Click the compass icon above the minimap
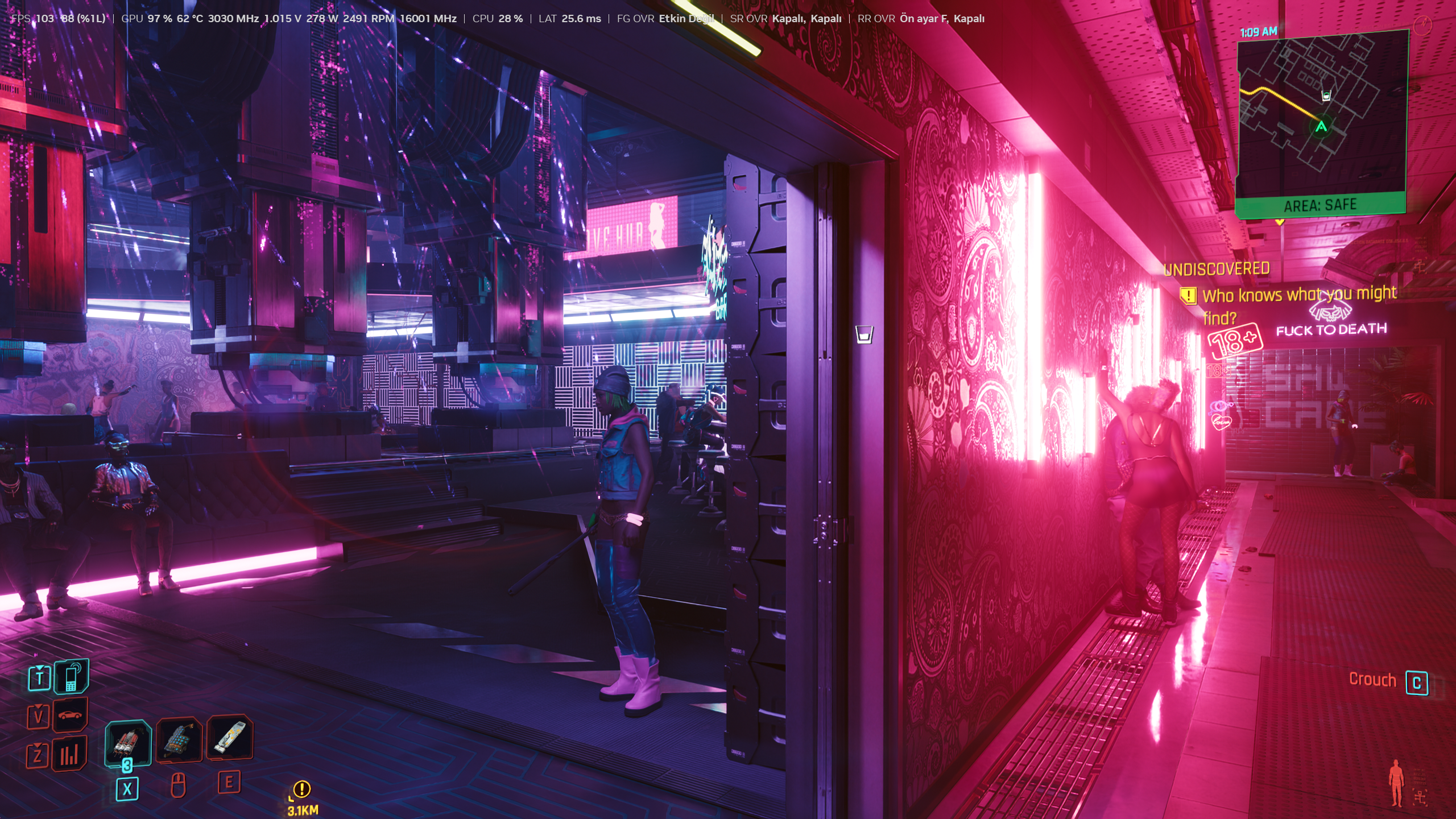Screen dimensions: 1456x819 pyautogui.click(x=1422, y=24)
